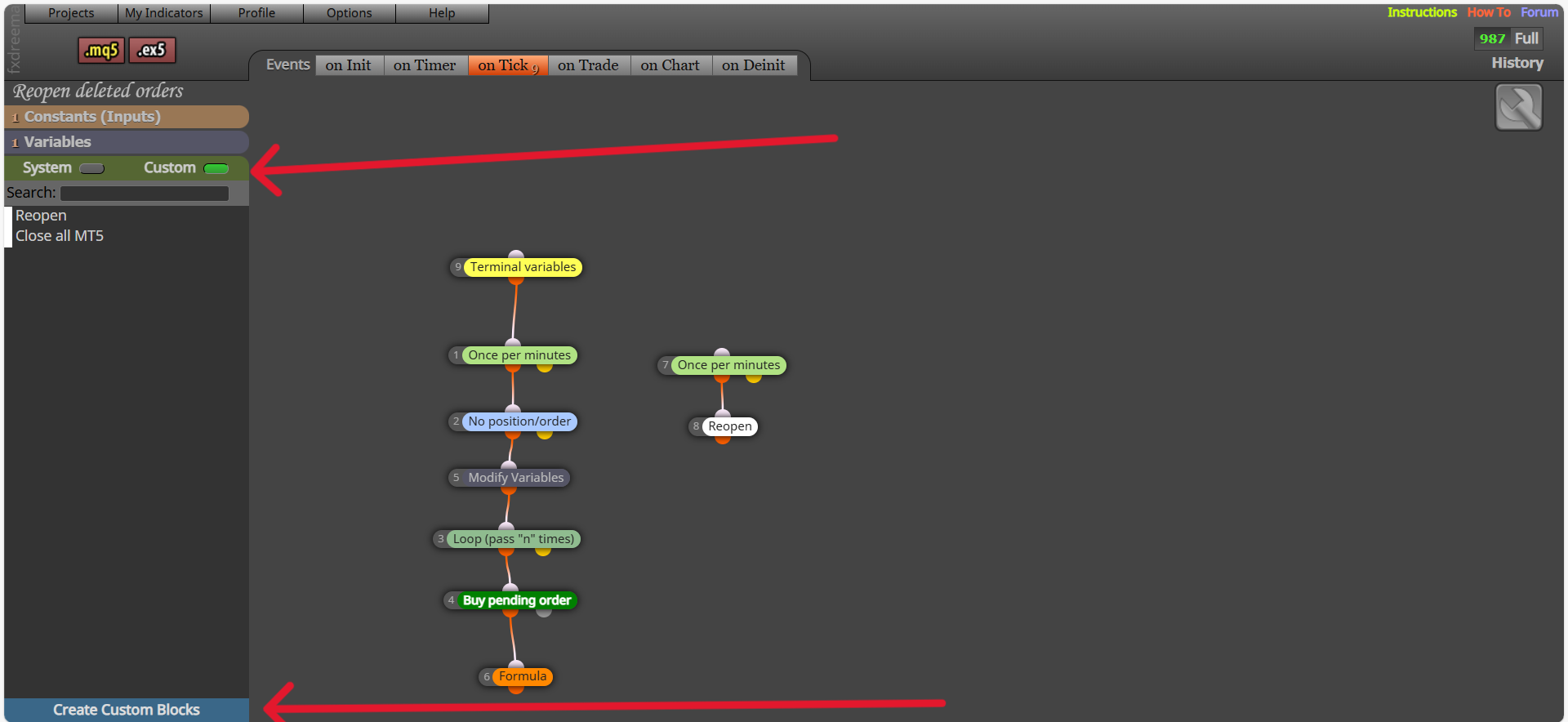Screen dimensions: 1568x722
Task: Click yellow output connector of Loop block
Action: tap(543, 552)
